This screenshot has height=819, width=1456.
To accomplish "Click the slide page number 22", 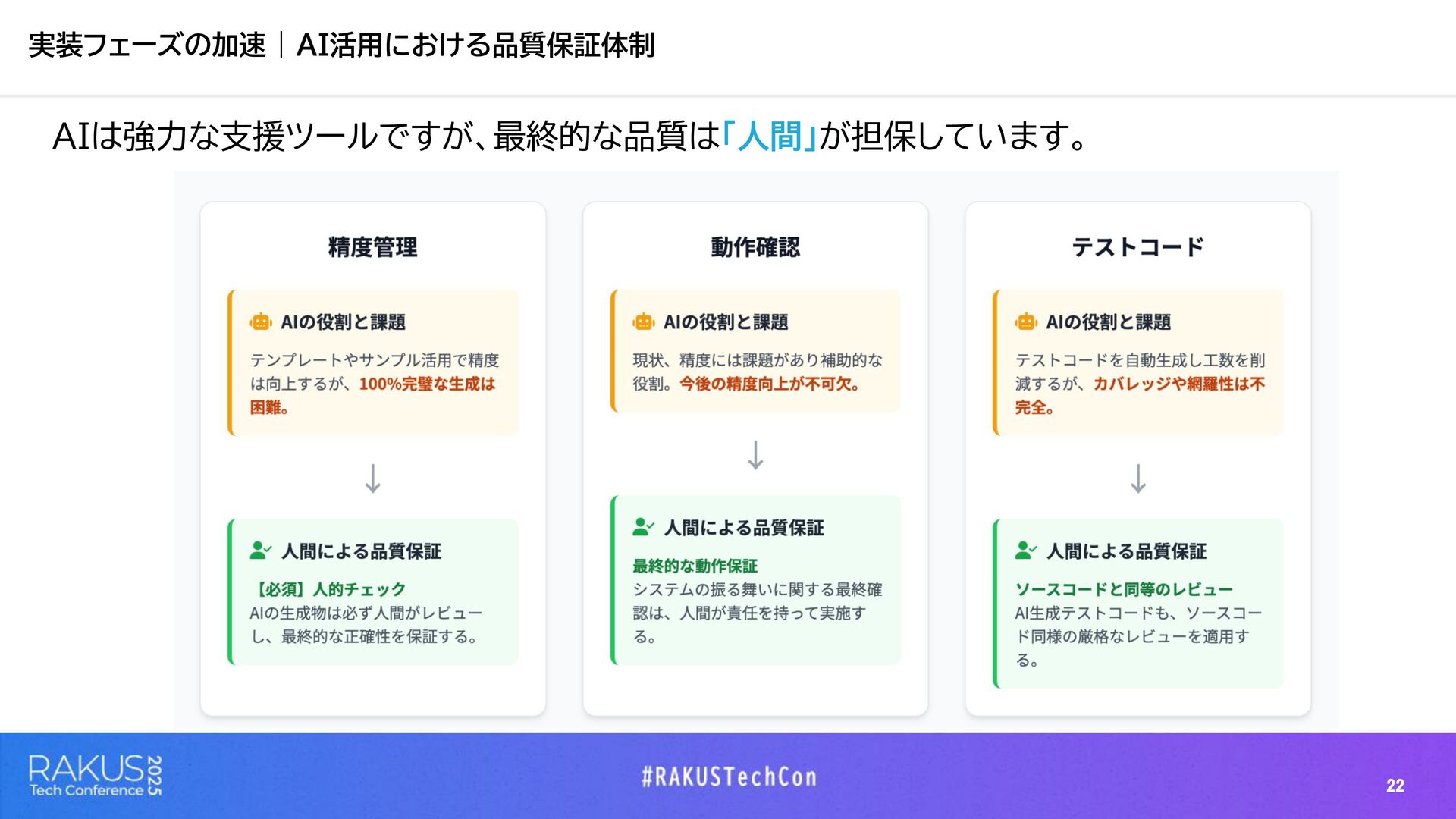I will (1395, 786).
